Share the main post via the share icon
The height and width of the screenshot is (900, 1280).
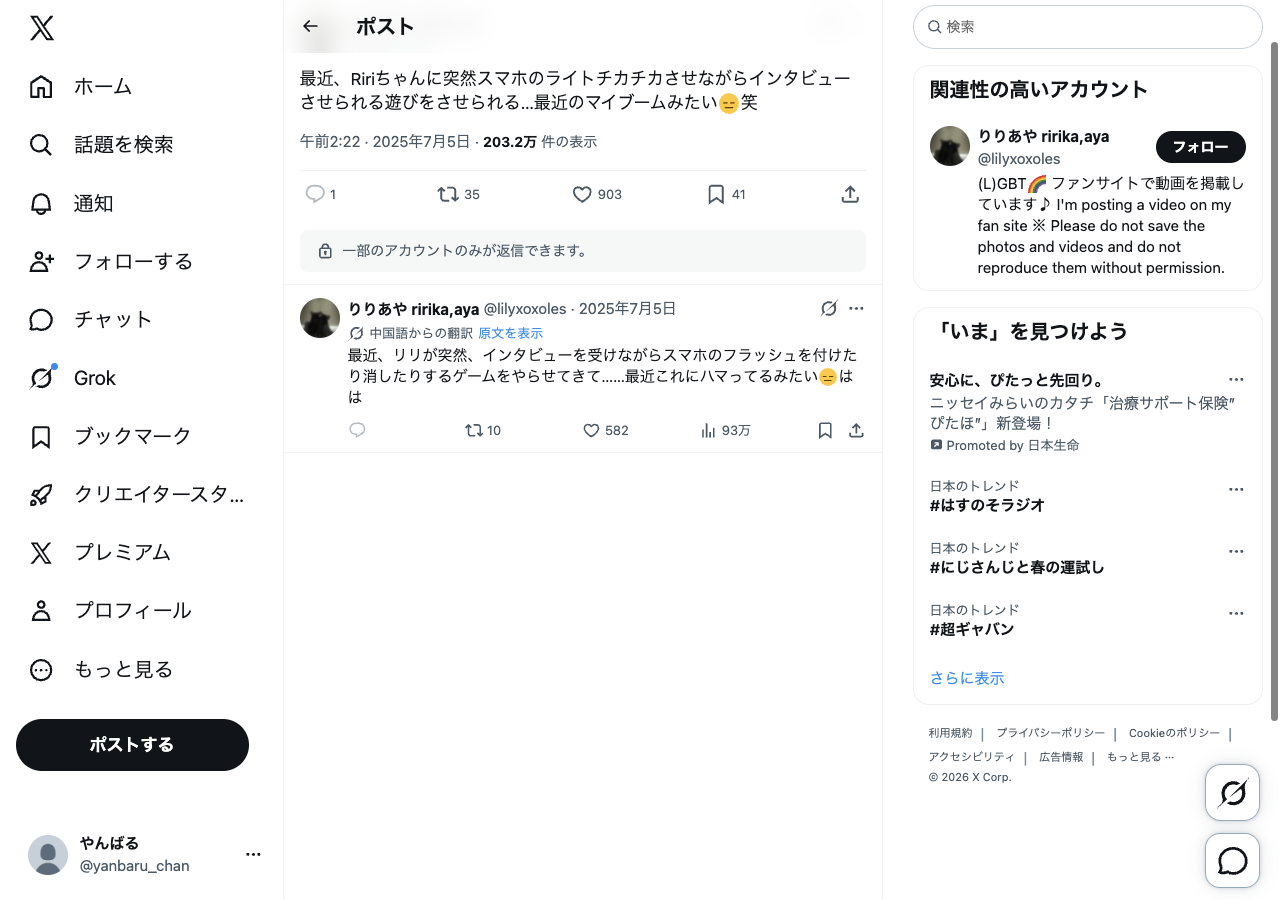click(850, 194)
